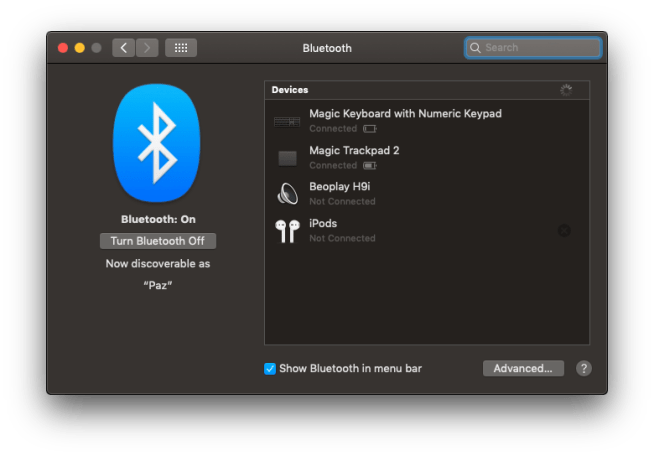Go forward with the right arrow

[x=147, y=47]
